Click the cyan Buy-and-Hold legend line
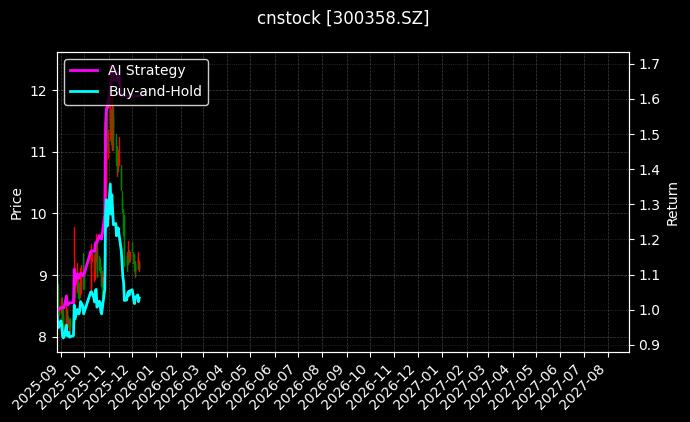The width and height of the screenshot is (690, 422). pos(84,91)
